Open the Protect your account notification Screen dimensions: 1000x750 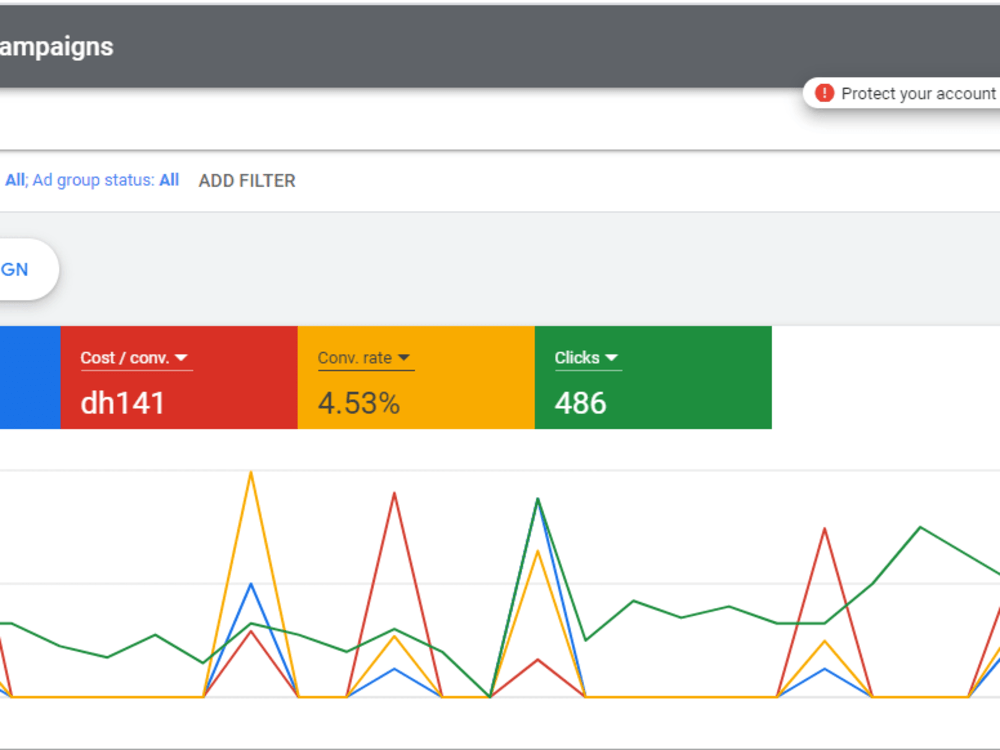pyautogui.click(x=901, y=93)
